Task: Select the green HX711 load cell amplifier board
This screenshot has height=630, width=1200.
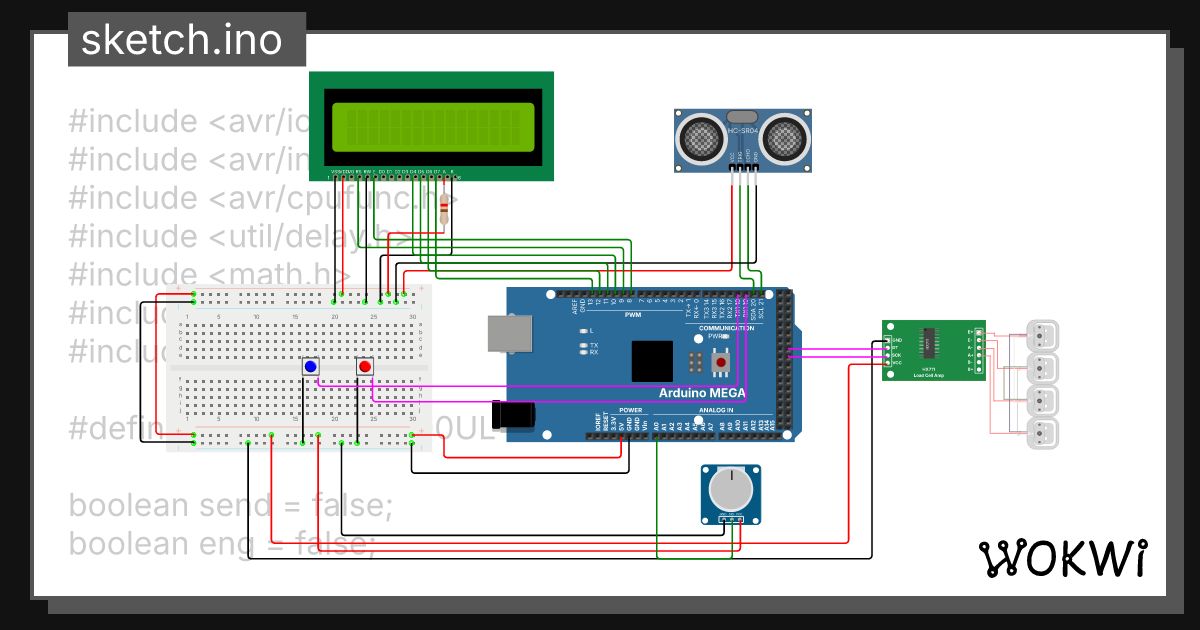Action: [935, 350]
